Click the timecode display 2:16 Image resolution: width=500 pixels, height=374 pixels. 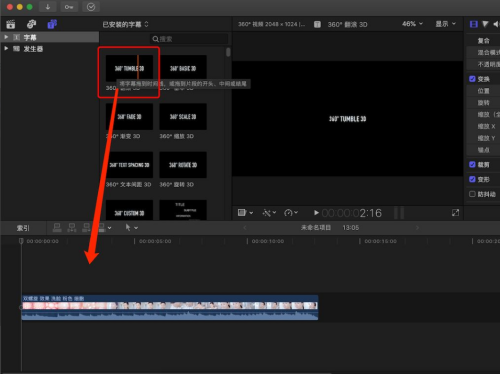pyautogui.click(x=352, y=213)
